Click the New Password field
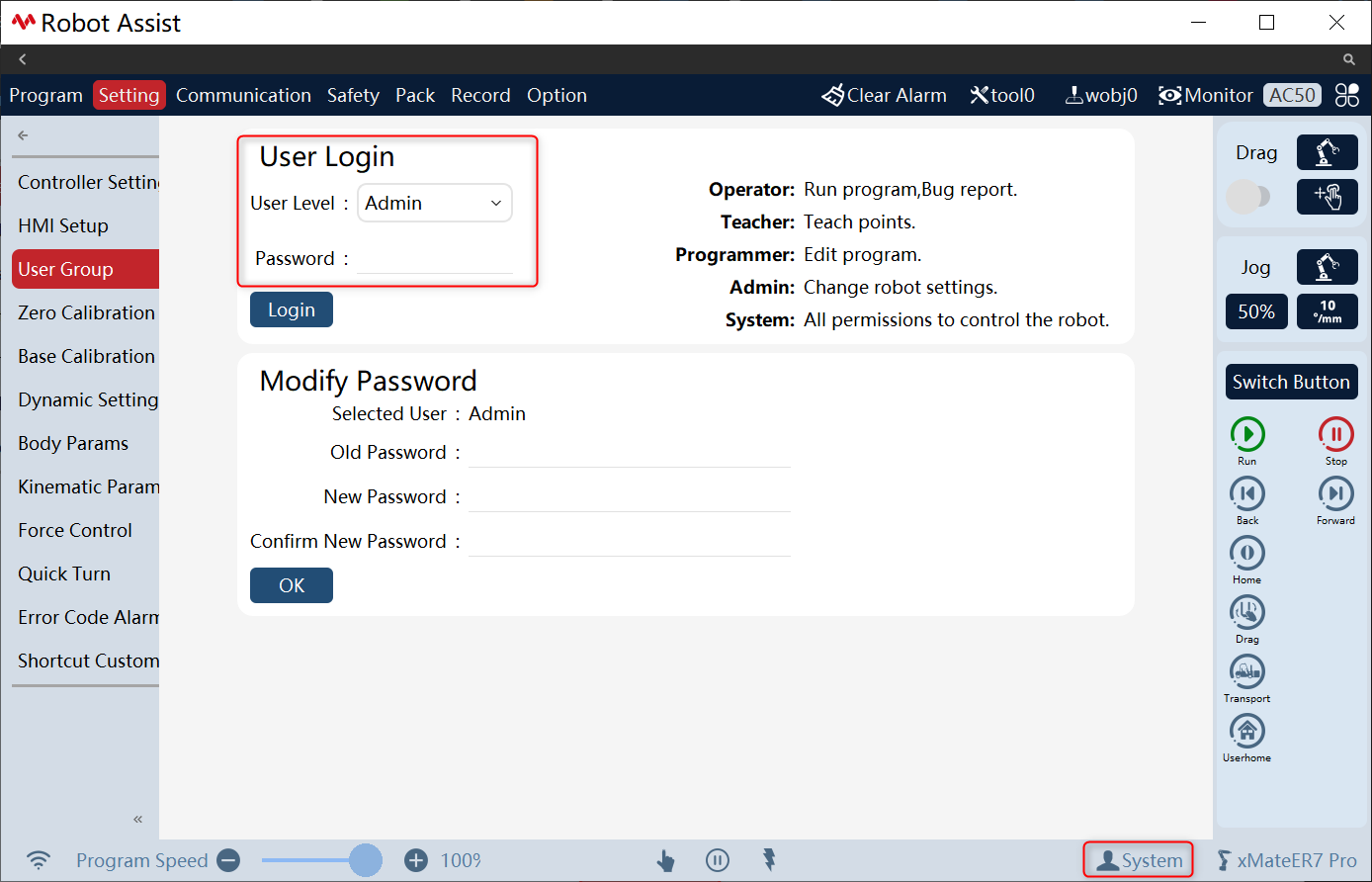The width and height of the screenshot is (1372, 882). point(629,496)
